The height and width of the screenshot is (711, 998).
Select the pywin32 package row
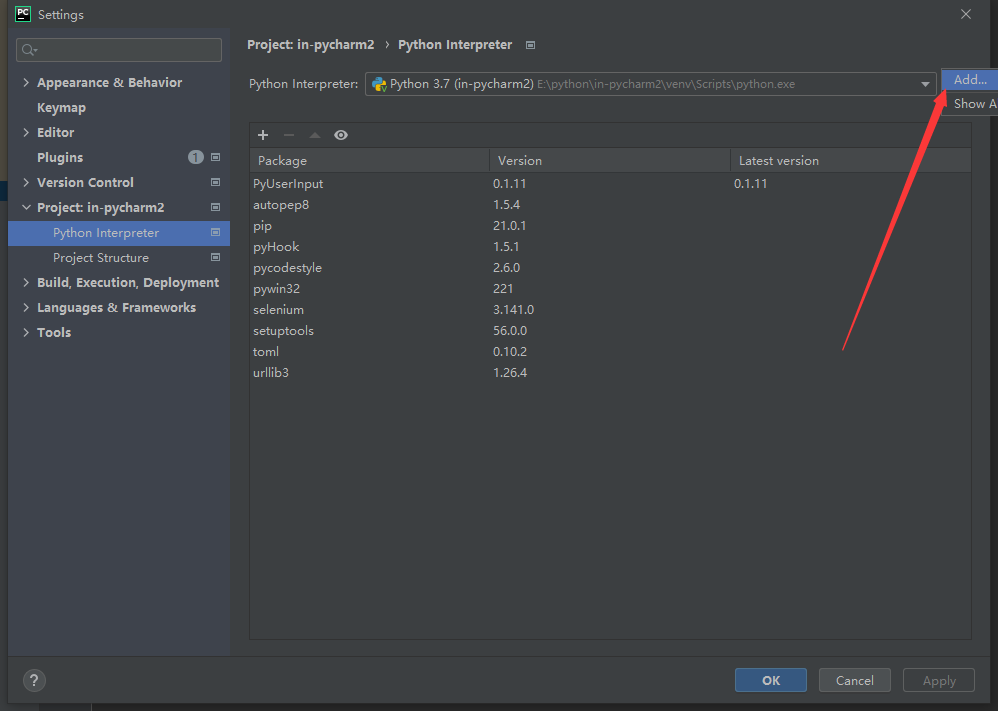610,288
